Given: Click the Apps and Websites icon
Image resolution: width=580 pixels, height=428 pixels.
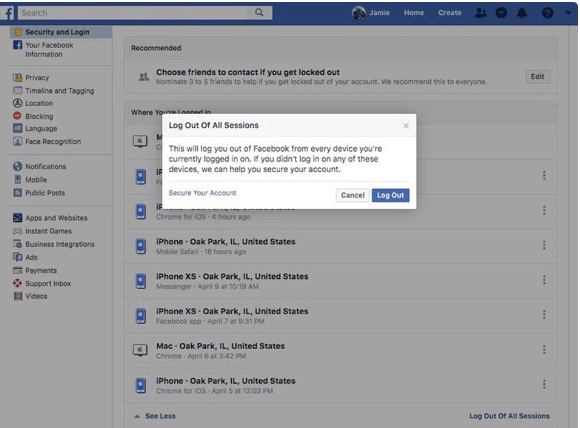Looking at the screenshot, I should coord(17,218).
